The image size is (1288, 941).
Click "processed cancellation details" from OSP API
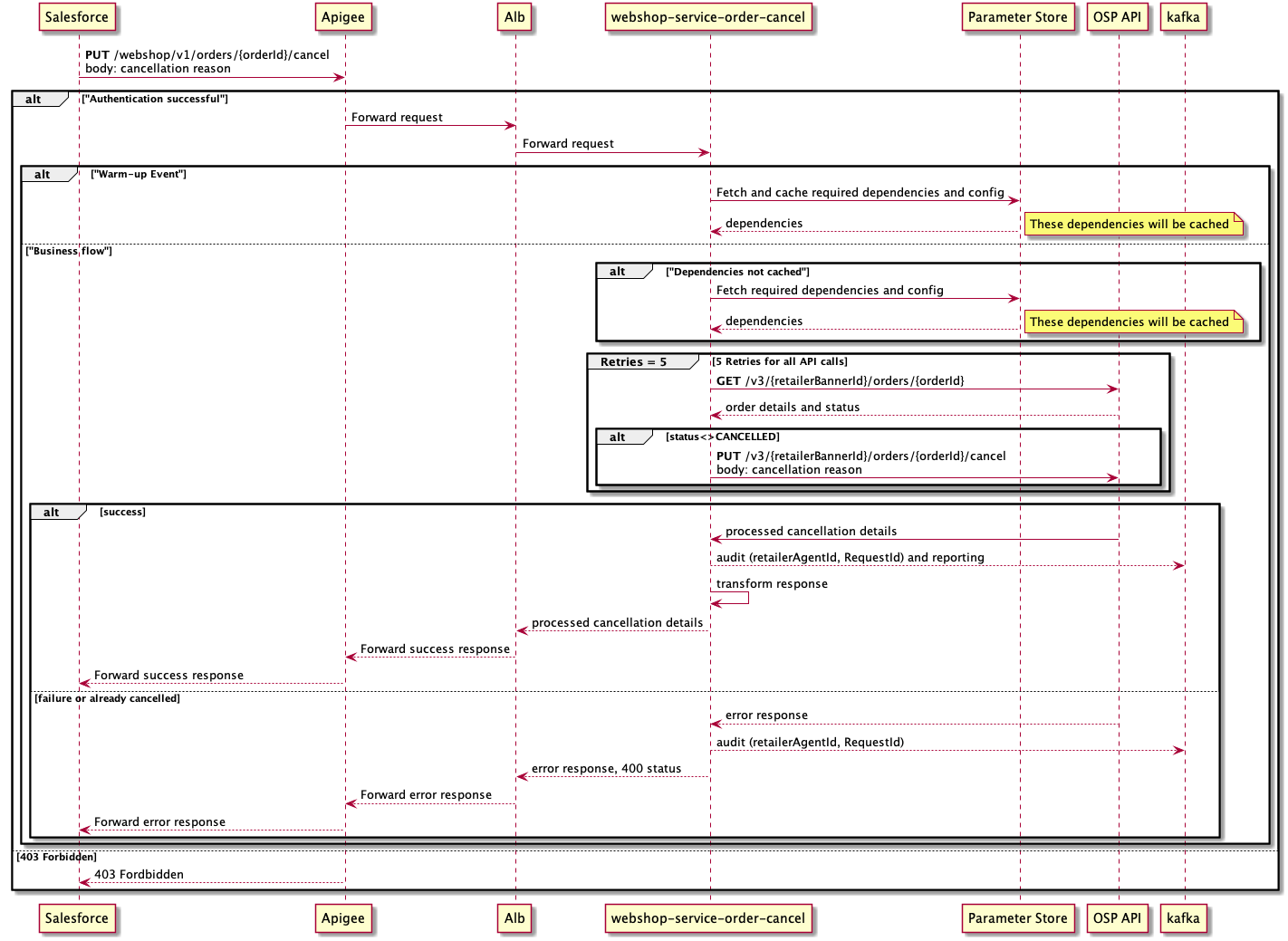(812, 532)
